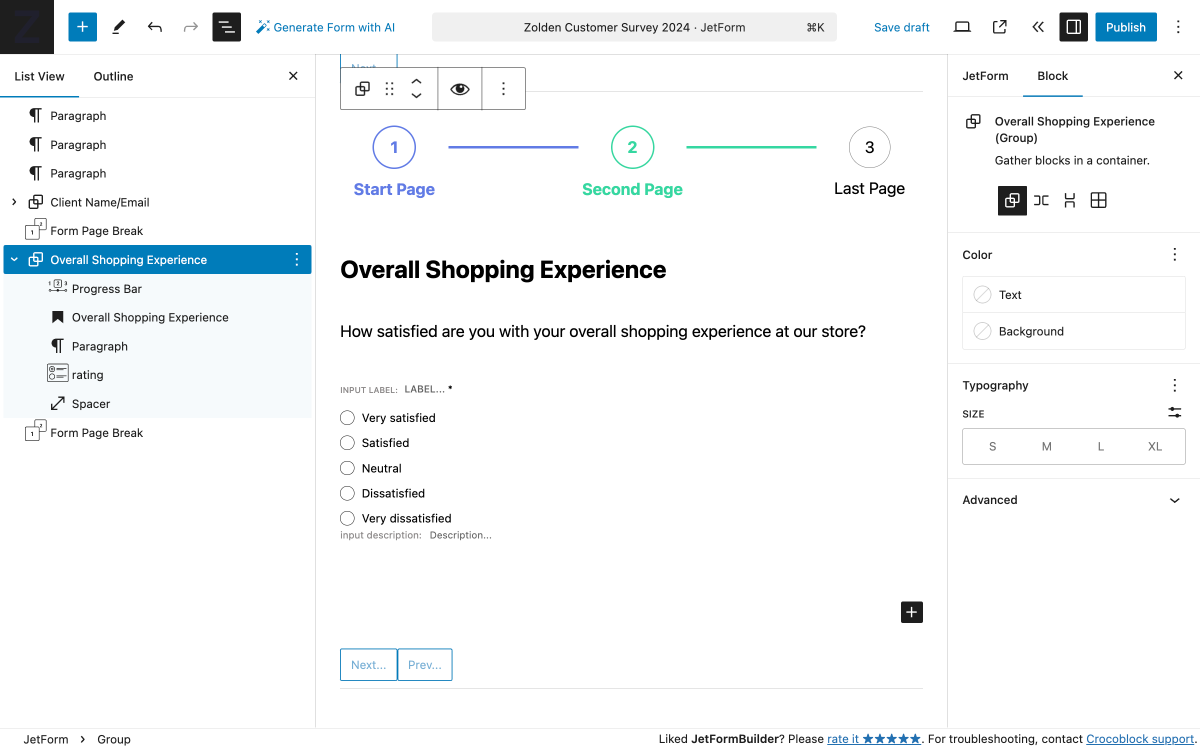Image resolution: width=1200 pixels, height=750 pixels.
Task: Open Color panel options menu
Action: 1175,255
